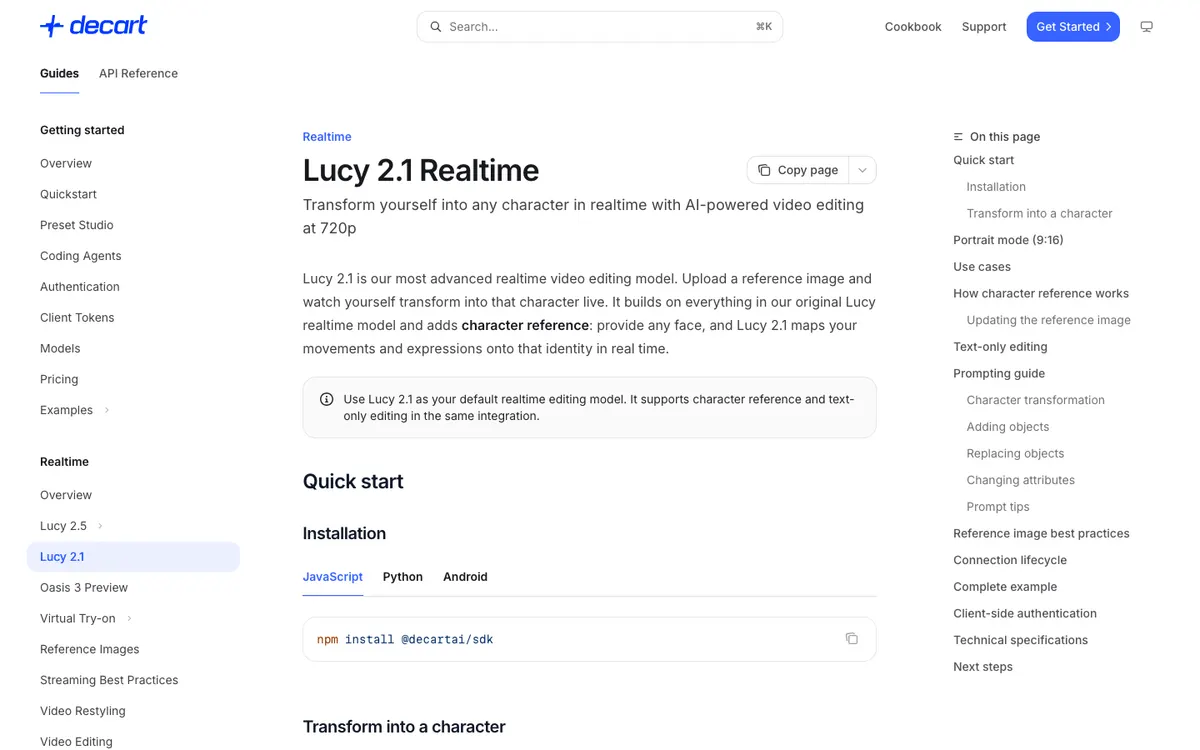1200x750 pixels.
Task: Click the search magnifier icon
Action: pos(436,27)
